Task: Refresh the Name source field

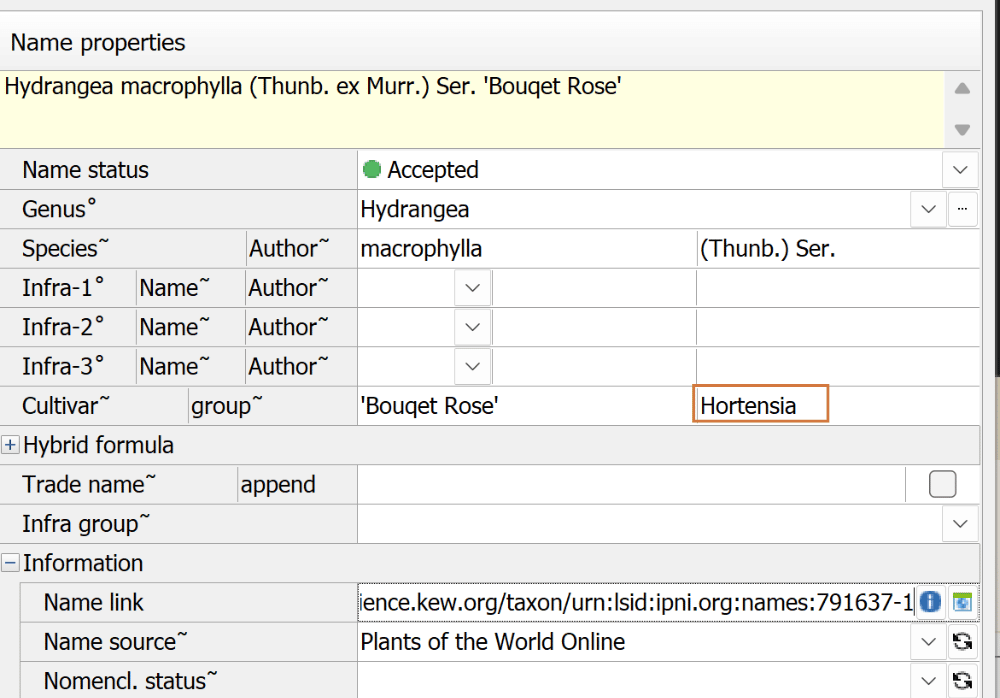Action: tap(962, 641)
